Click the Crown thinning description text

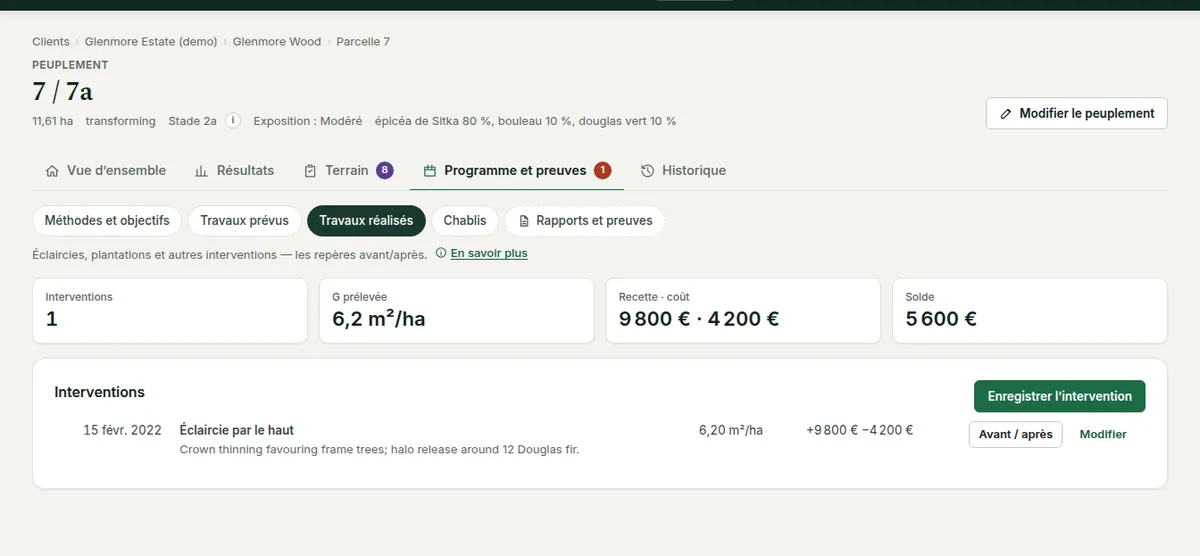pos(379,450)
